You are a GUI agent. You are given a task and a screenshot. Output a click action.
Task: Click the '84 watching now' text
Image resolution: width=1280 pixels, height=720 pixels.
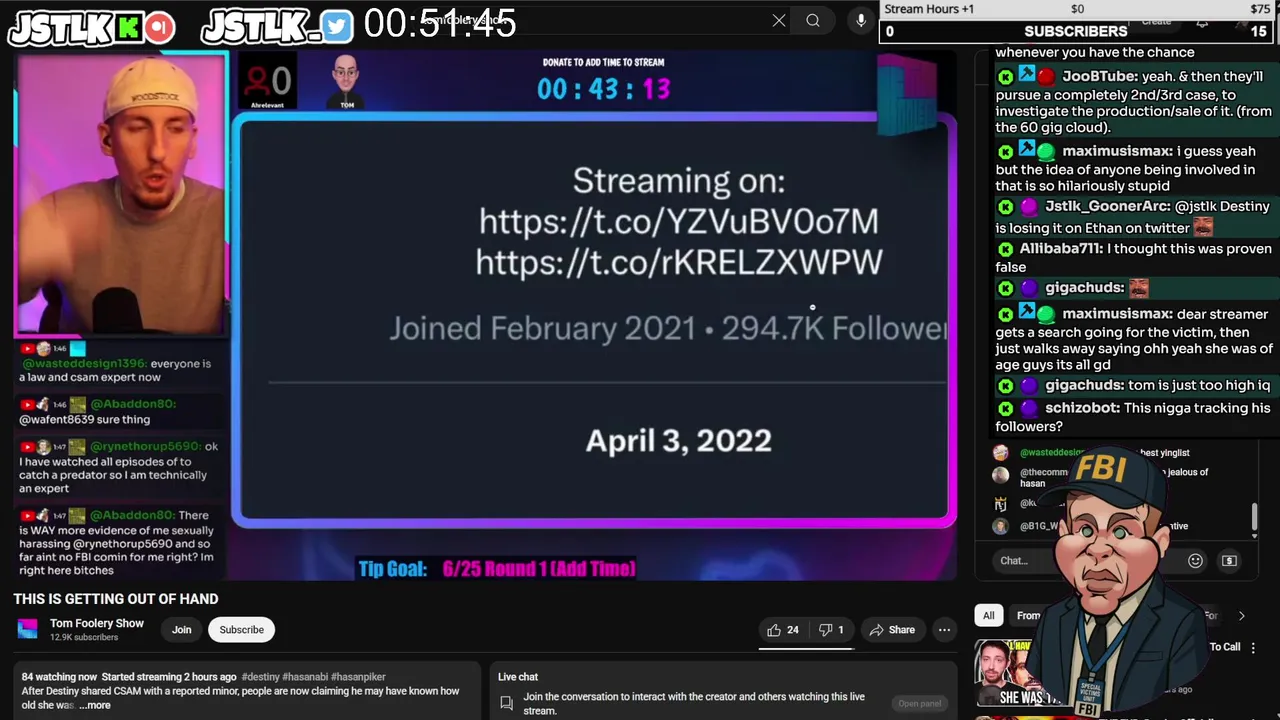pos(59,677)
